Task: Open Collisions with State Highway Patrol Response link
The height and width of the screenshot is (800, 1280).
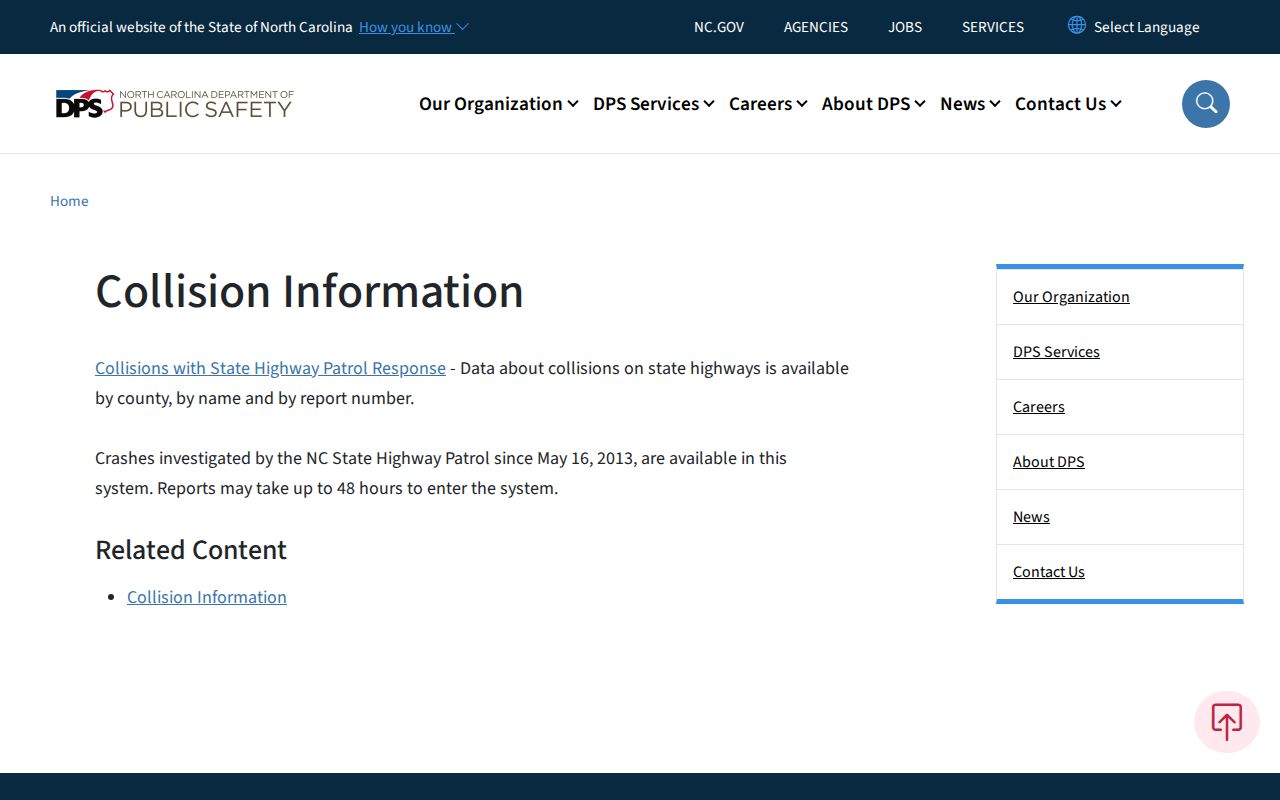Action: click(270, 368)
